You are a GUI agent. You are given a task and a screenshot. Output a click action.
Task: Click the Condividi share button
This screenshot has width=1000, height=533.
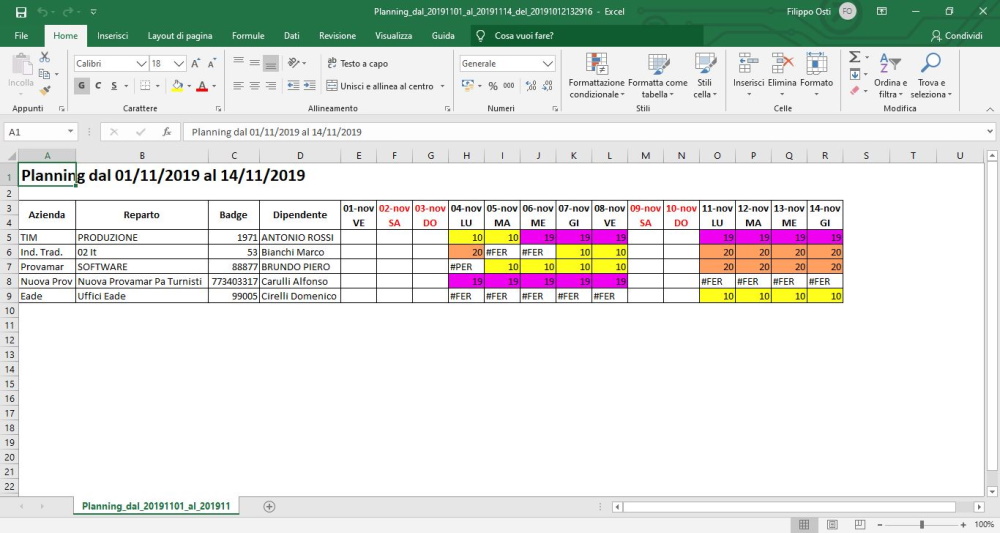point(957,36)
